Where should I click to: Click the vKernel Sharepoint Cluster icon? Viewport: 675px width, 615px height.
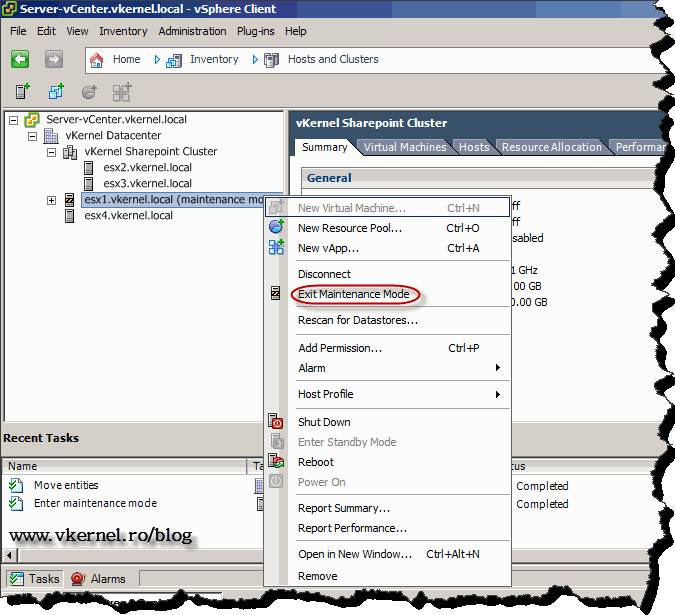70,152
